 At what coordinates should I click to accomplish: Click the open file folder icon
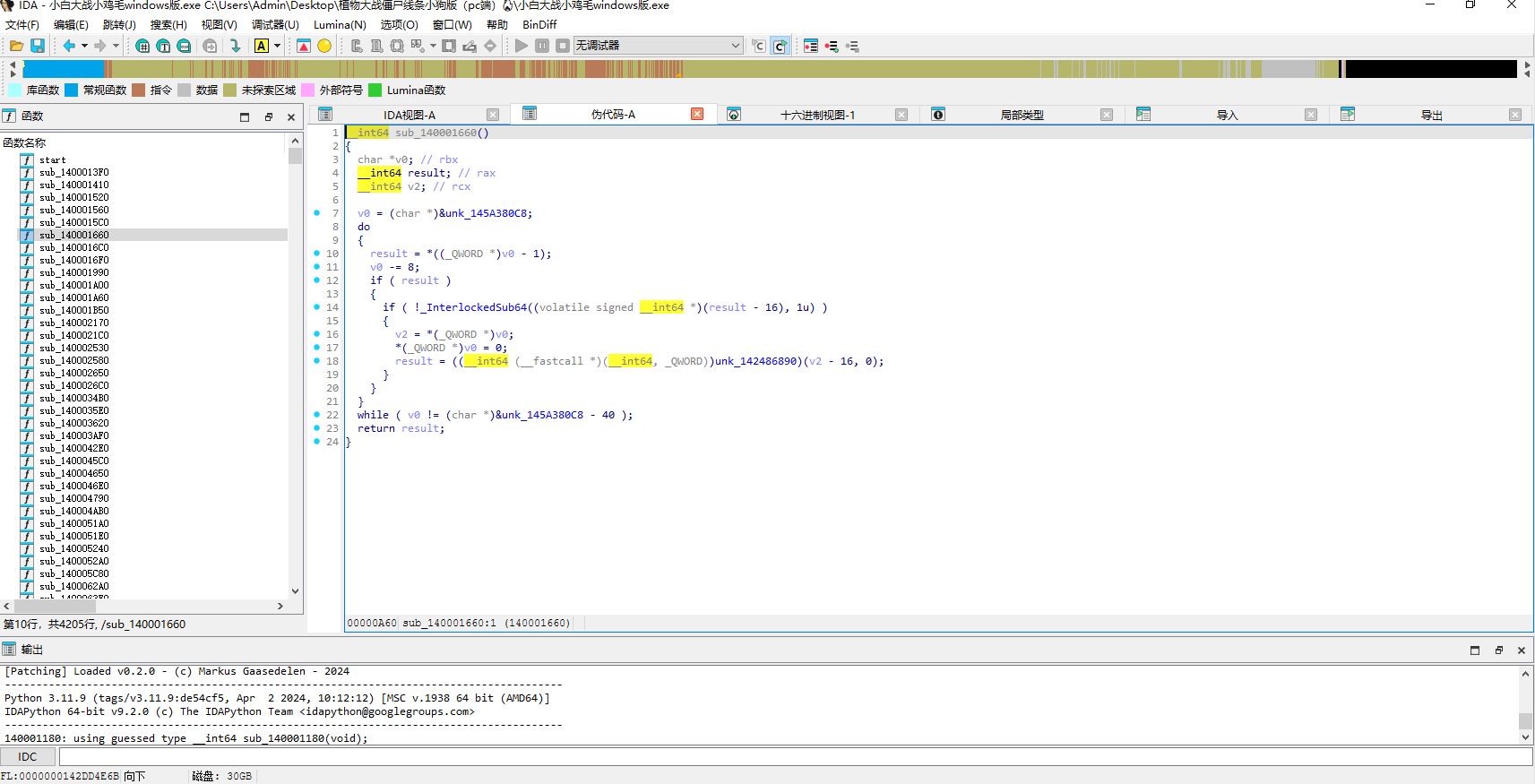16,46
